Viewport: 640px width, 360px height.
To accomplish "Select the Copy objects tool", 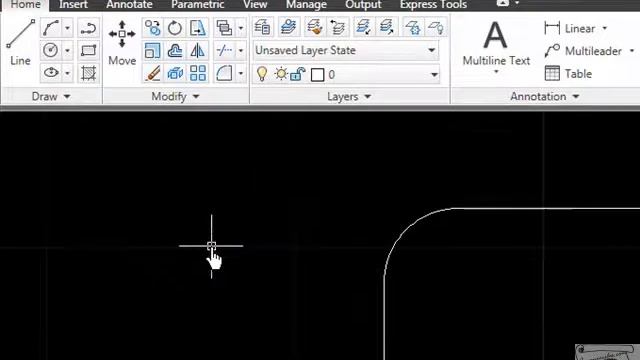I will tap(153, 28).
